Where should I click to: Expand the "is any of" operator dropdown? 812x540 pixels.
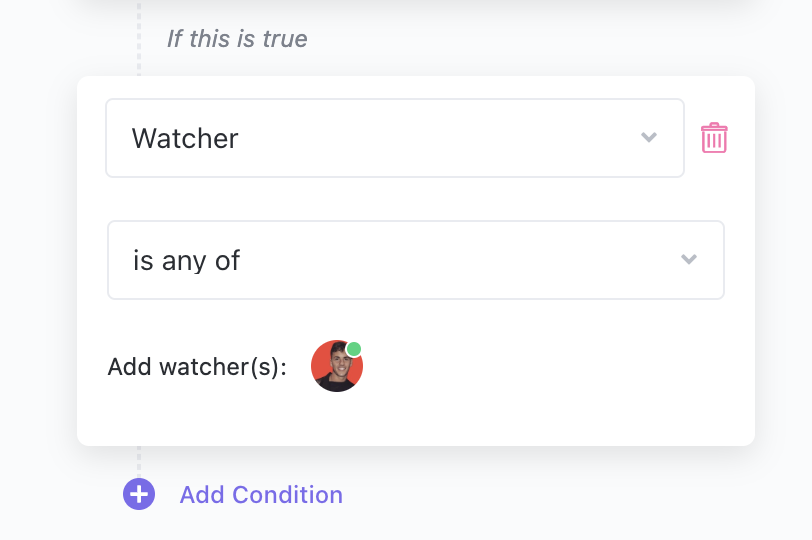pos(415,260)
